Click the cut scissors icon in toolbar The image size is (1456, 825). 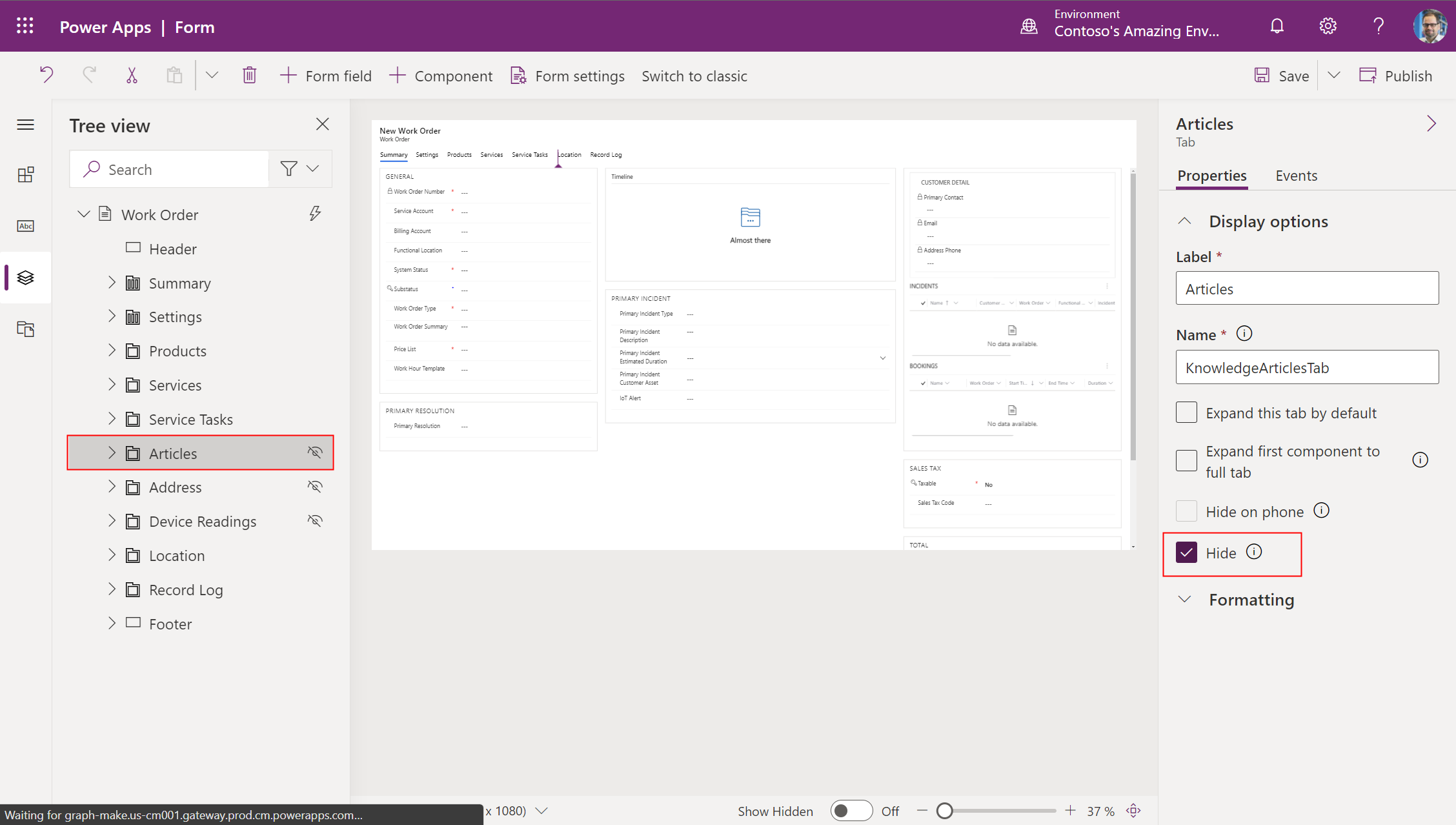[131, 75]
